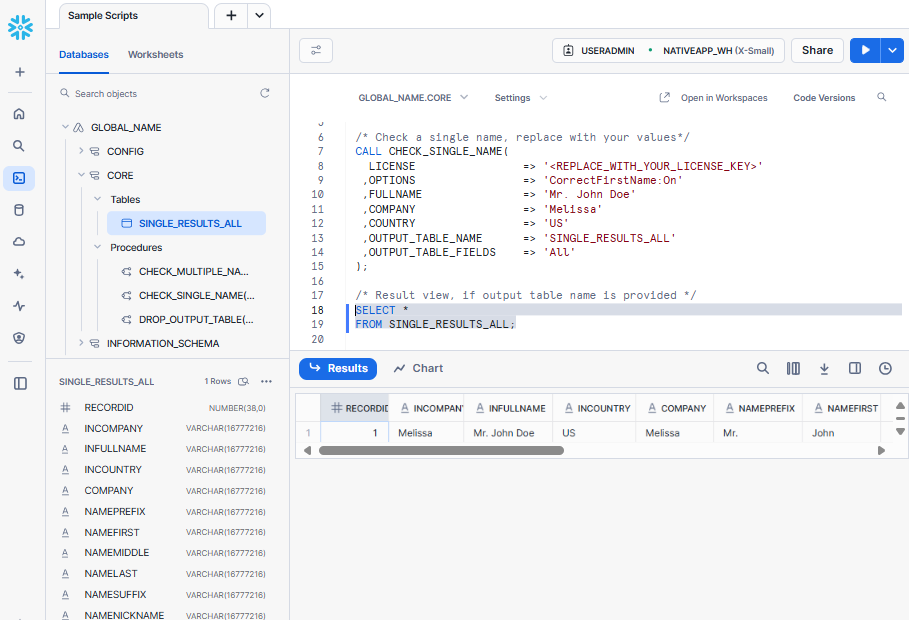Viewport: 909px width, 620px height.
Task: Open run options dropdown arrow
Action: pyautogui.click(x=892, y=50)
